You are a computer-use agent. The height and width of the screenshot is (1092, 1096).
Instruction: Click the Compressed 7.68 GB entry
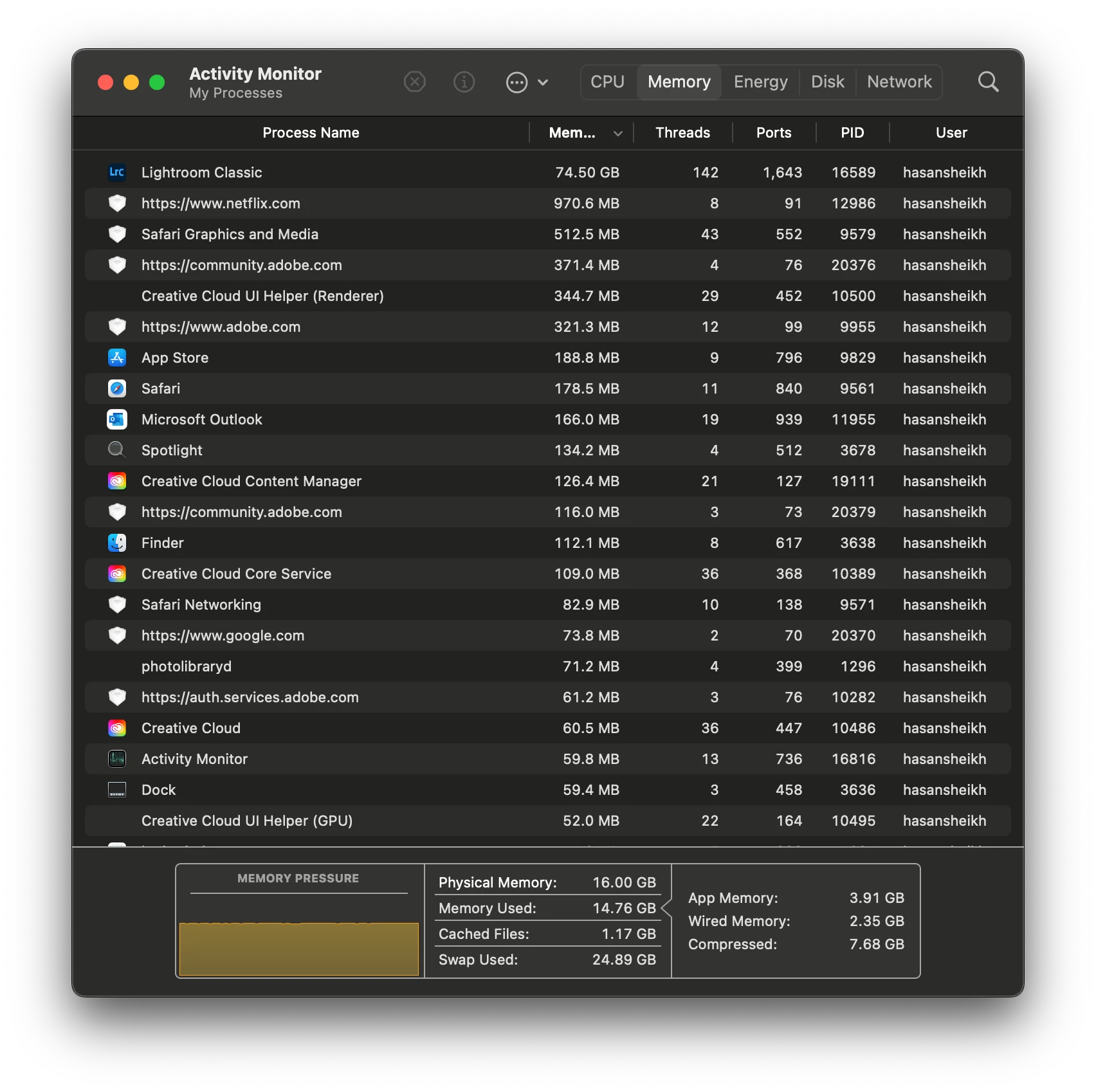(796, 944)
